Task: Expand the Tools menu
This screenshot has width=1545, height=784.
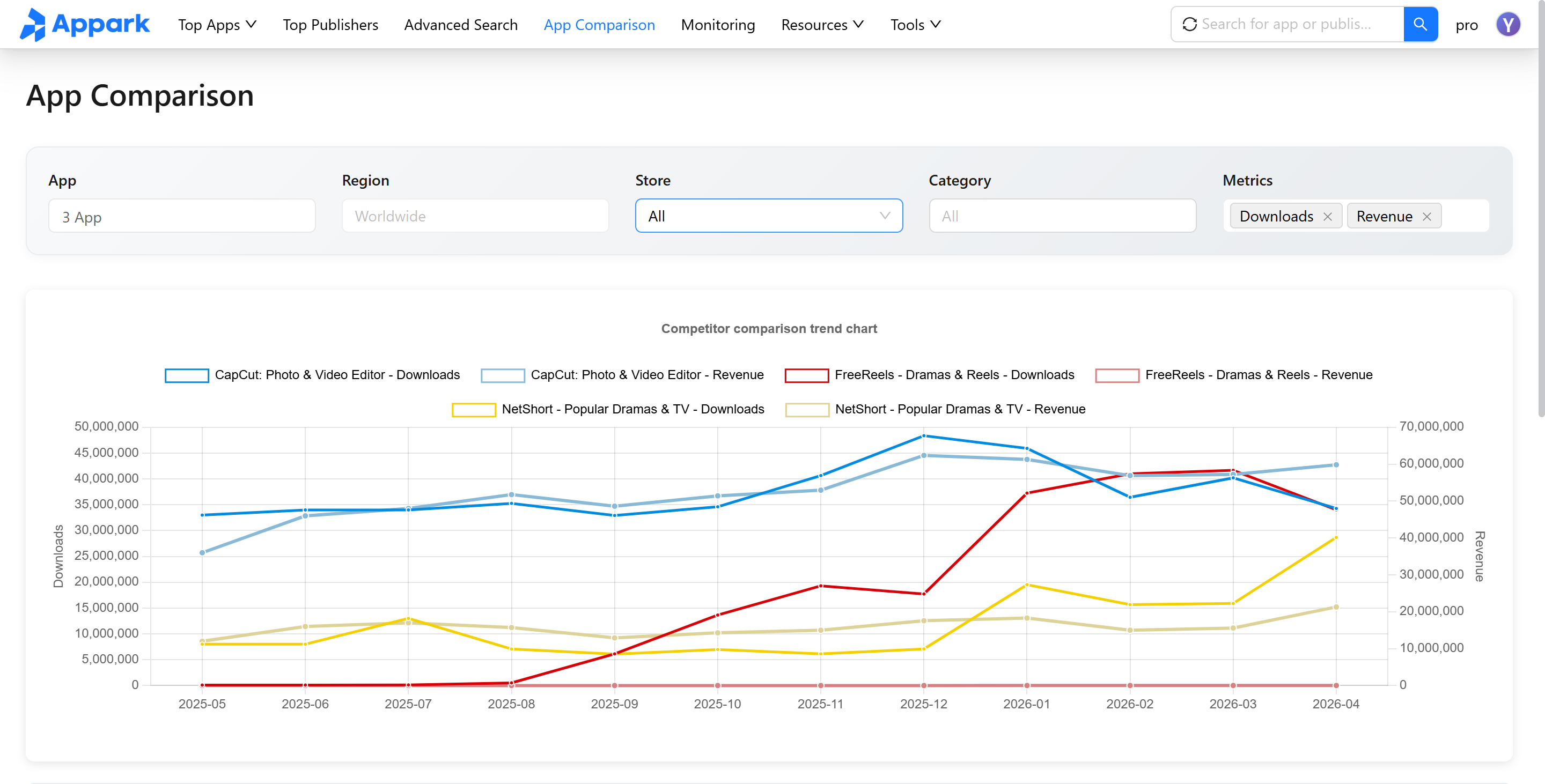Action: point(915,25)
